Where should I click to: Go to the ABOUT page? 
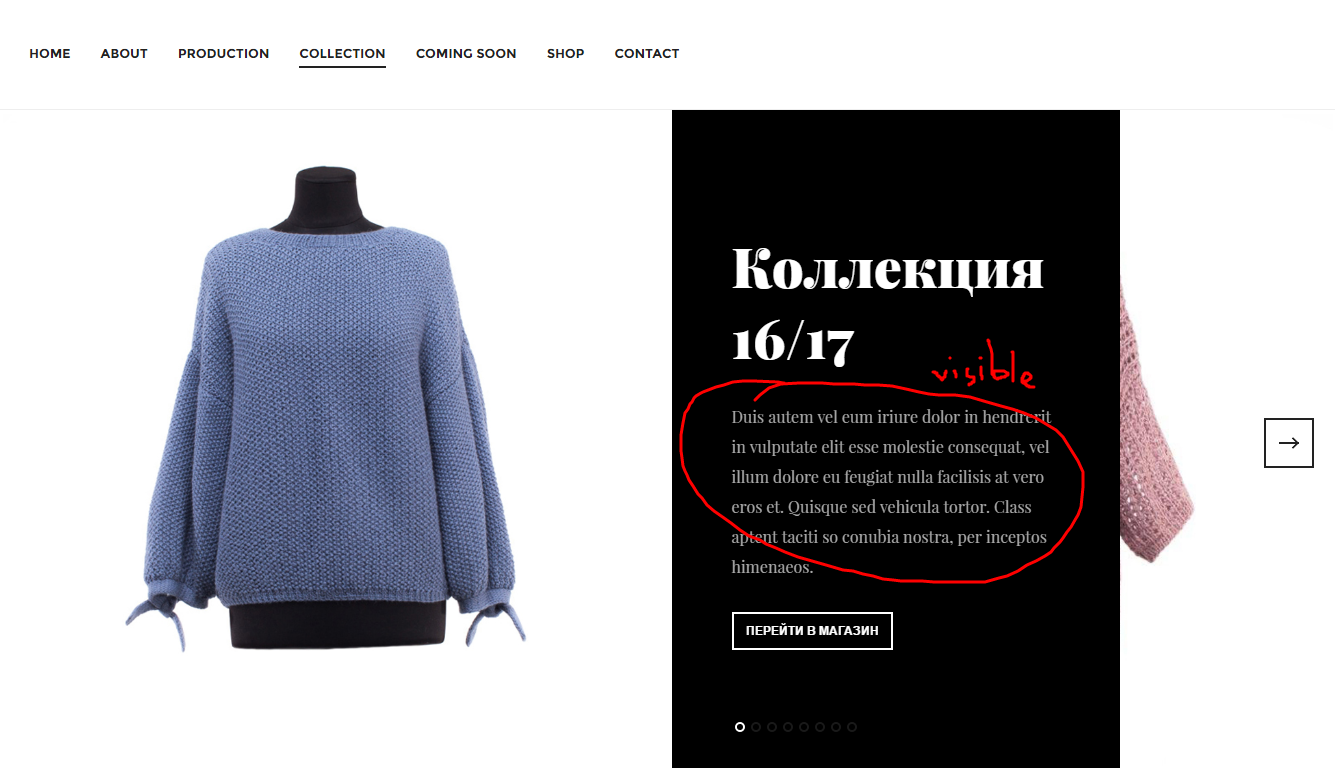(124, 54)
